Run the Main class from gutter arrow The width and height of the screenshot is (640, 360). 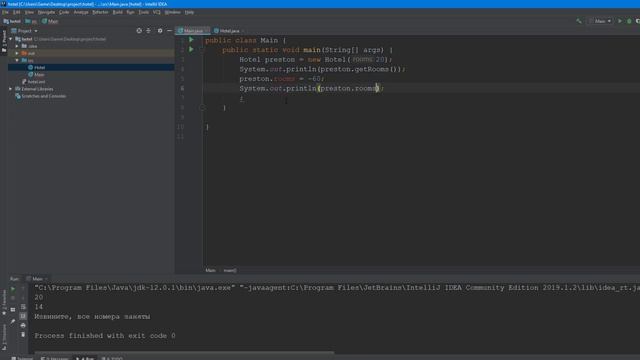(x=191, y=40)
